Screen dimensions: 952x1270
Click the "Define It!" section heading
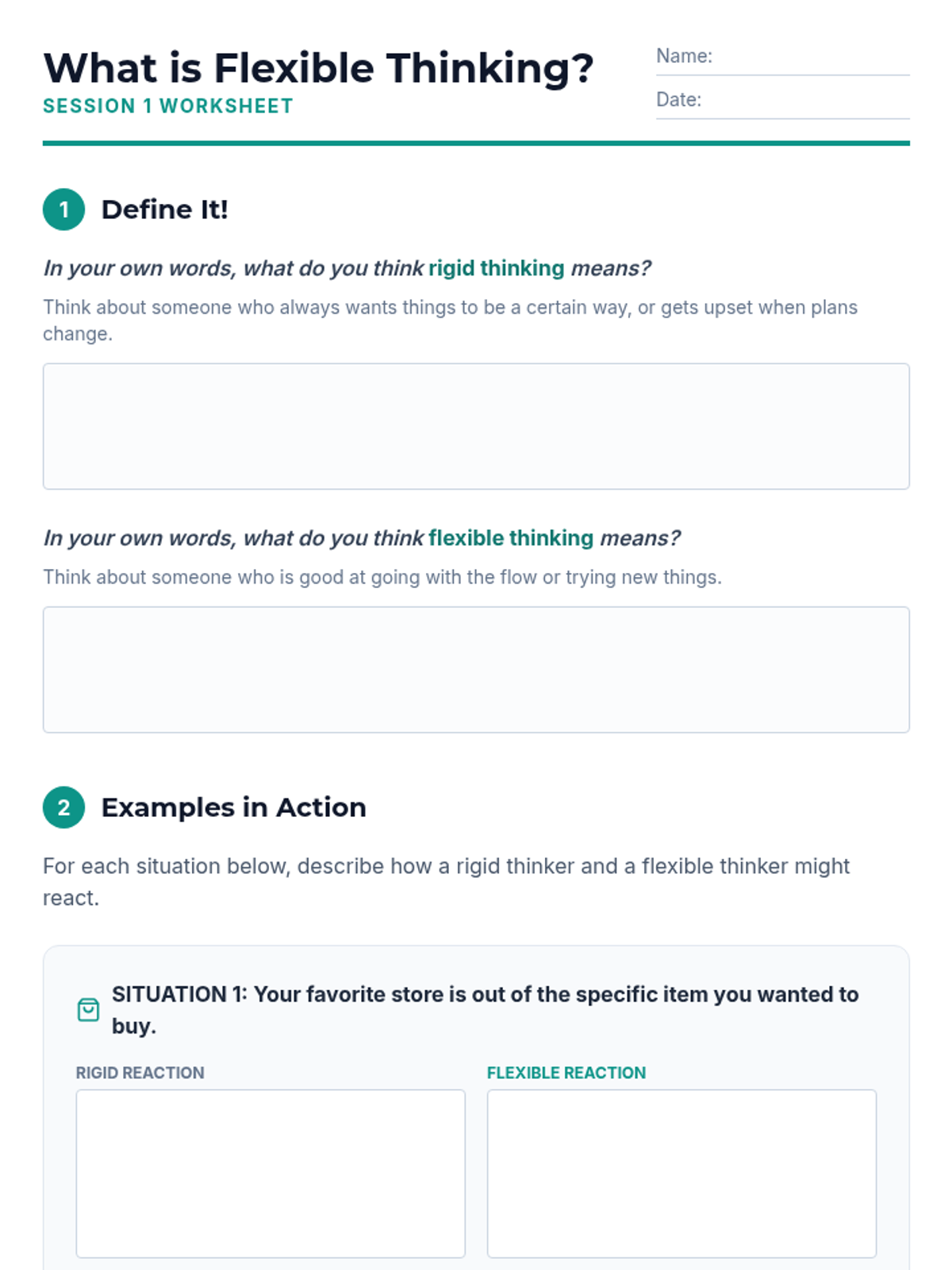[x=165, y=210]
